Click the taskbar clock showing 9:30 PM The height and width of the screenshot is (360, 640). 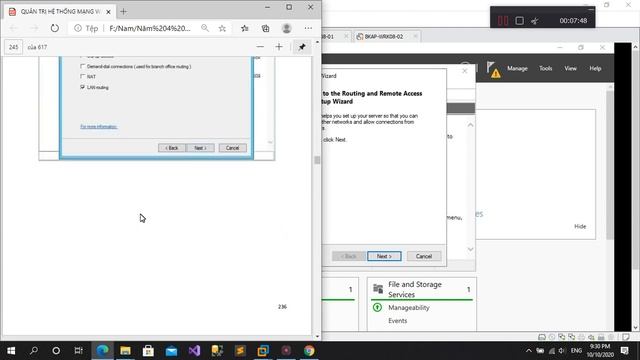(600, 351)
